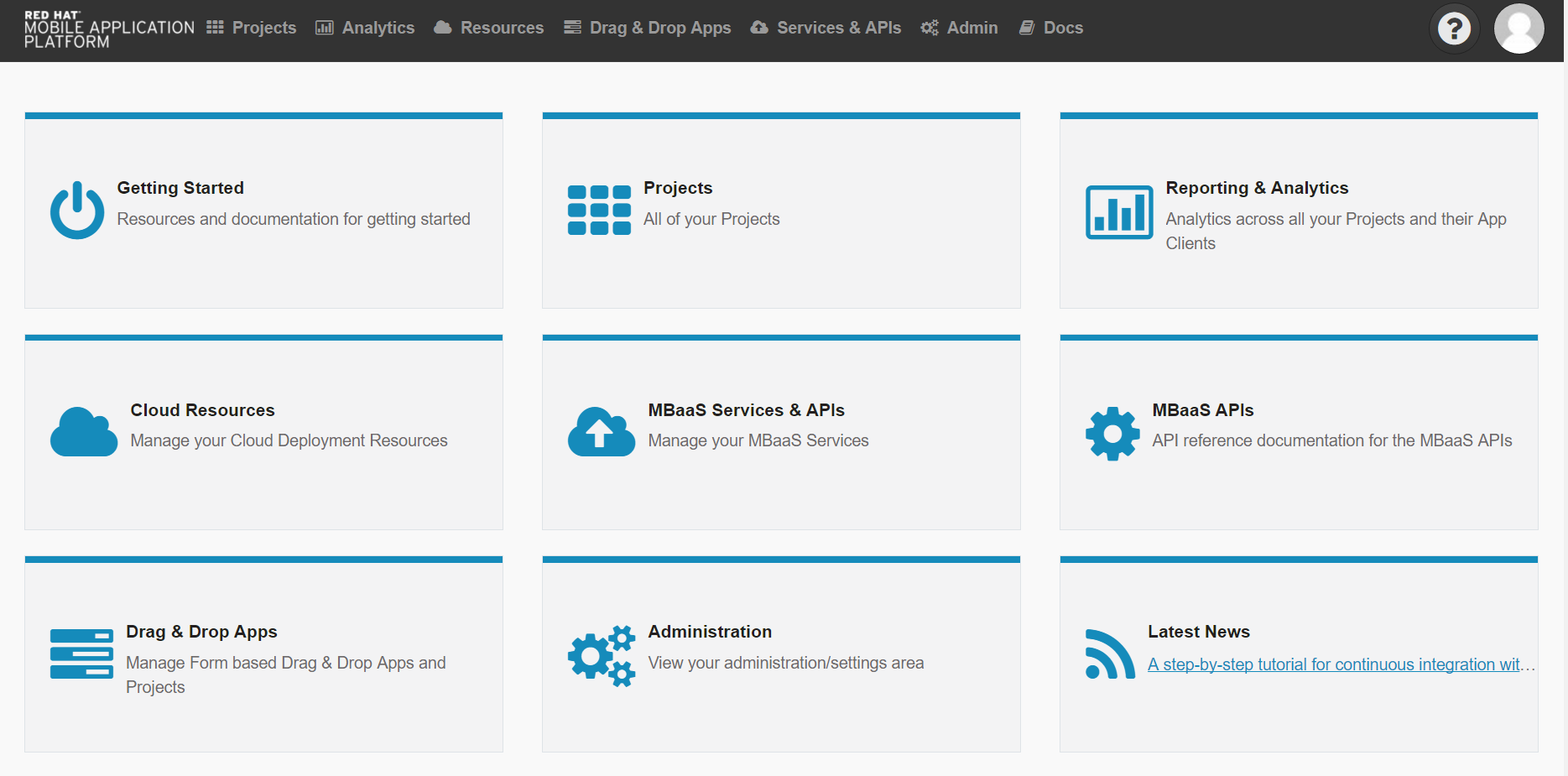Go to Analytics in the top navigation
Viewport: 1568px width, 776px height.
365,28
